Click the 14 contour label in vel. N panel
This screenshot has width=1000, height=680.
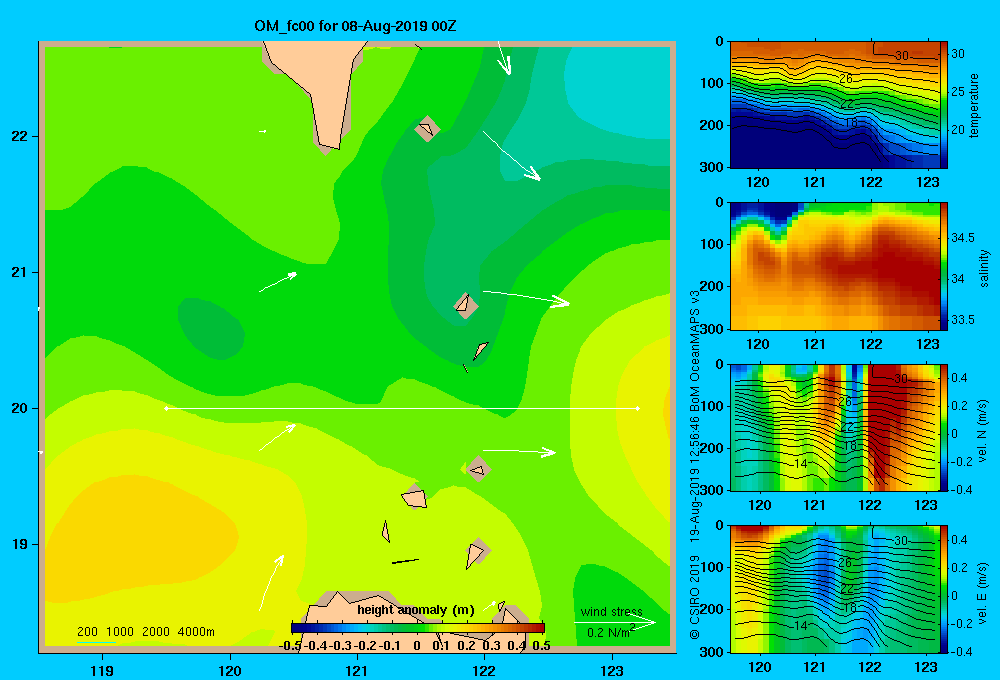(x=800, y=464)
